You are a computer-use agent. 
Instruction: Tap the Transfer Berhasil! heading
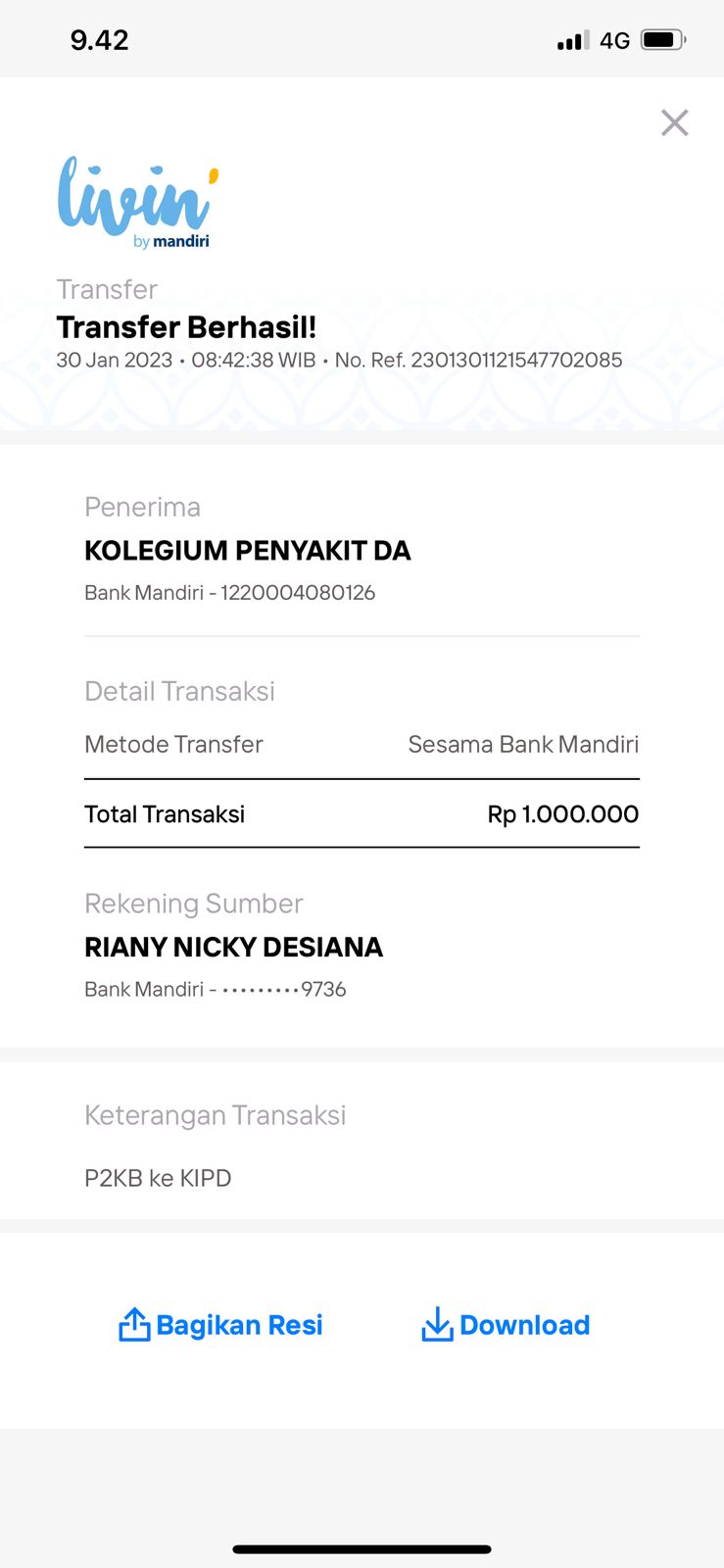click(186, 326)
